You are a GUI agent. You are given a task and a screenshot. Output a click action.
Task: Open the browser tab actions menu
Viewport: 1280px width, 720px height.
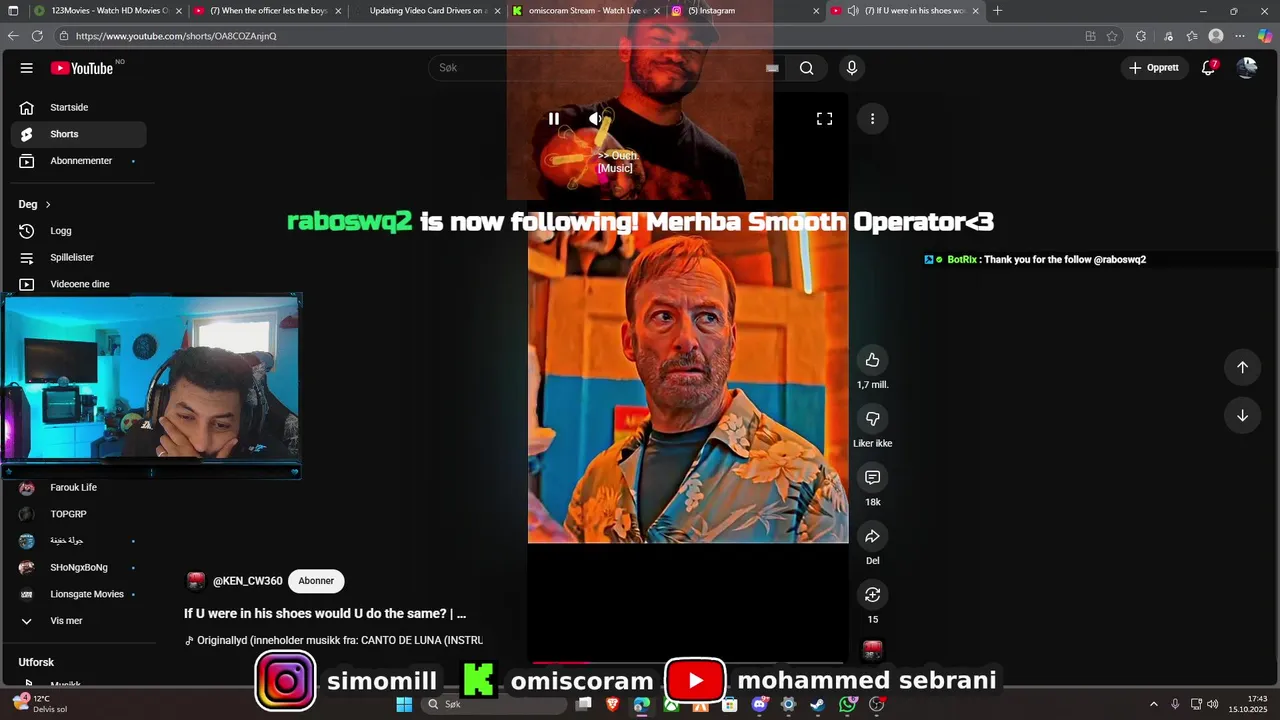coord(13,11)
